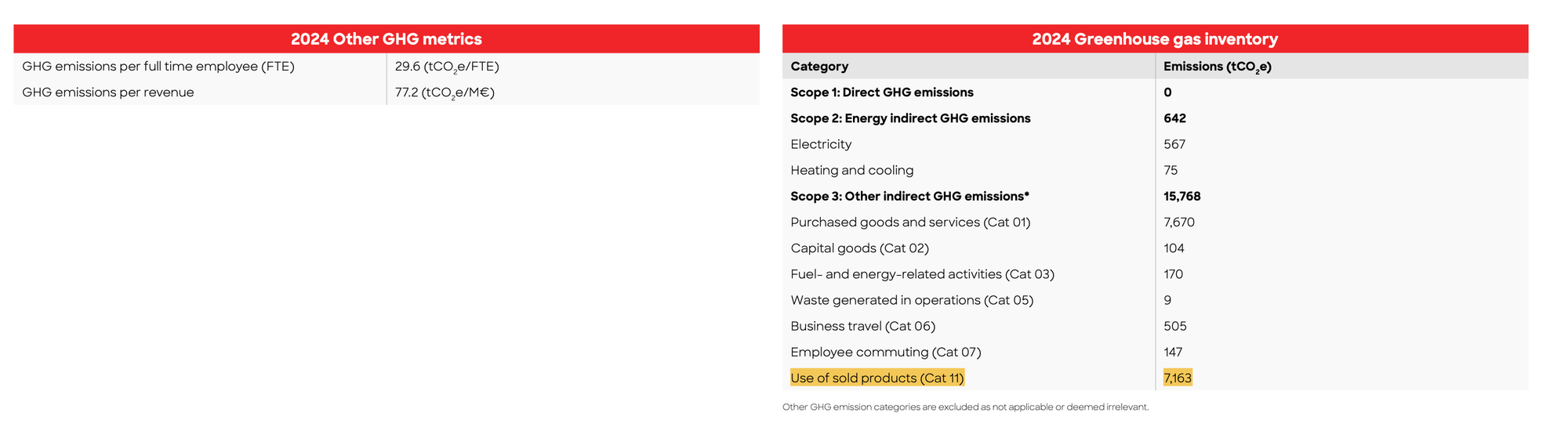Click Business travel (Cat 06) row
The width and height of the screenshot is (1568, 445).
pyautogui.click(x=1155, y=326)
